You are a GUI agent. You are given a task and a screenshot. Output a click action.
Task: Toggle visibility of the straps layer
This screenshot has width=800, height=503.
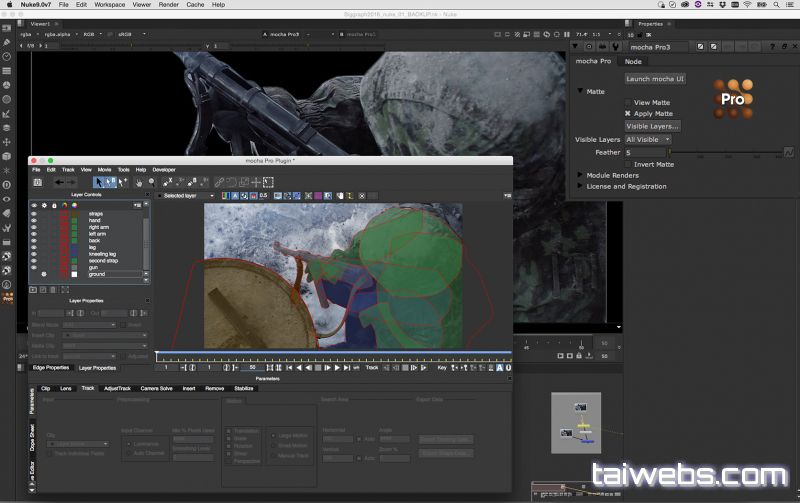coord(34,213)
